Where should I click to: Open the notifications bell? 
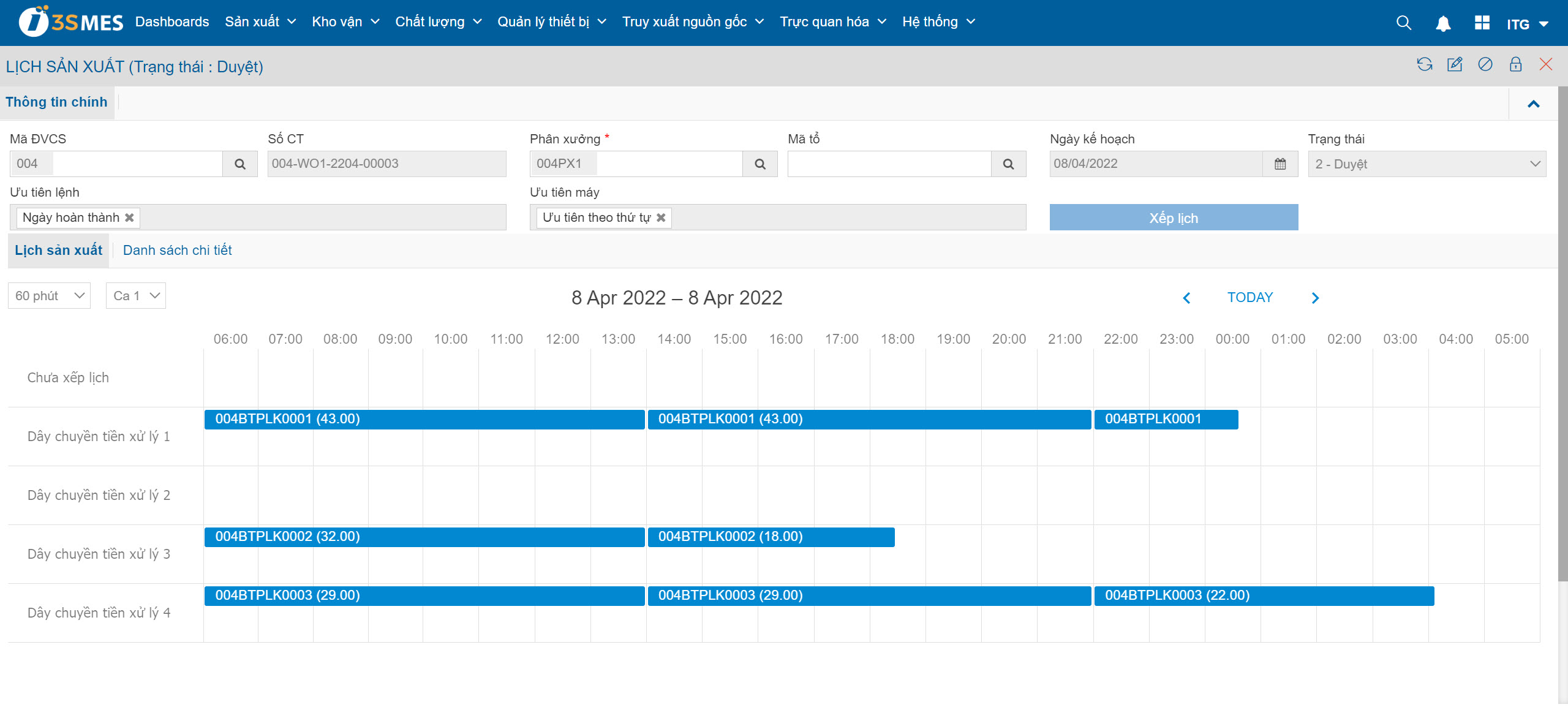pyautogui.click(x=1443, y=23)
